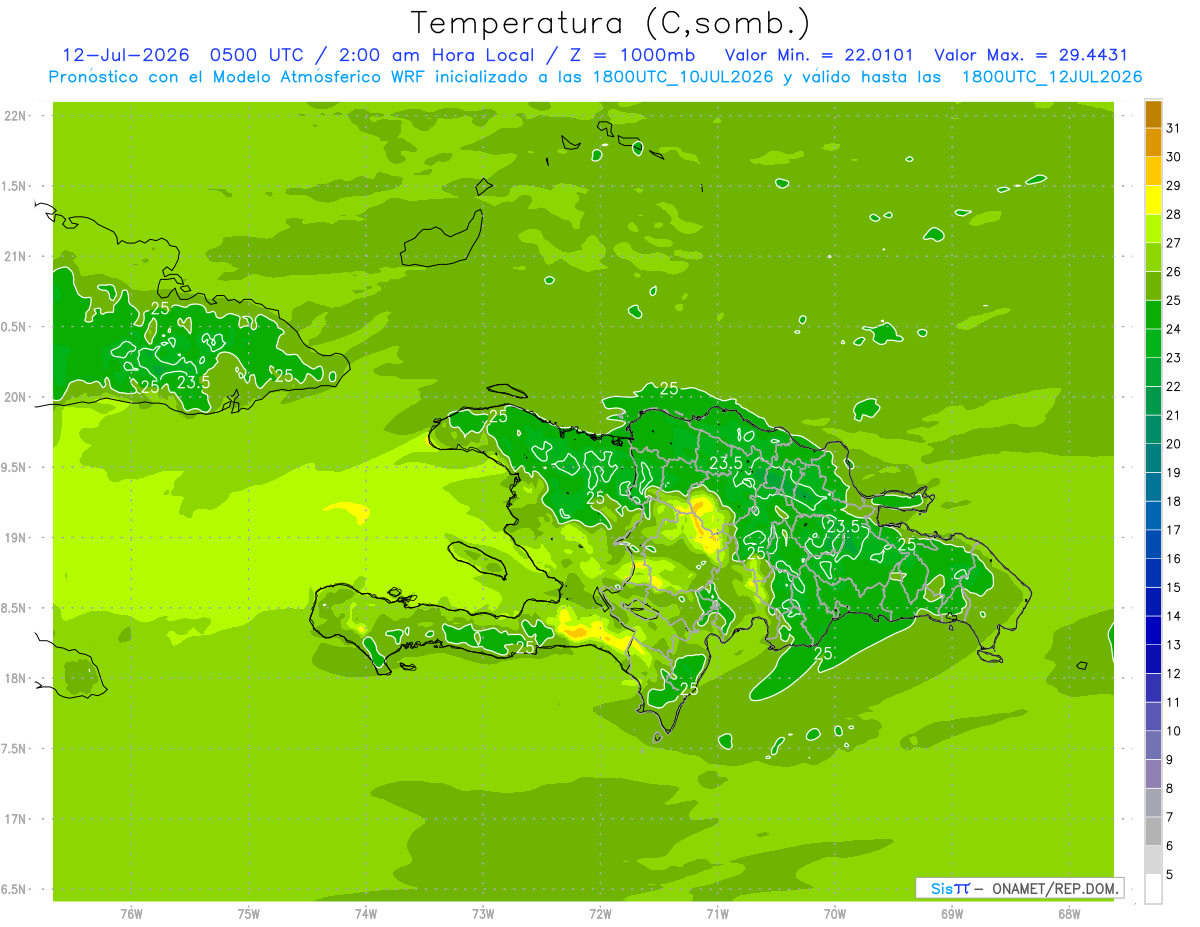Click the '74W' longitude label

(x=366, y=913)
